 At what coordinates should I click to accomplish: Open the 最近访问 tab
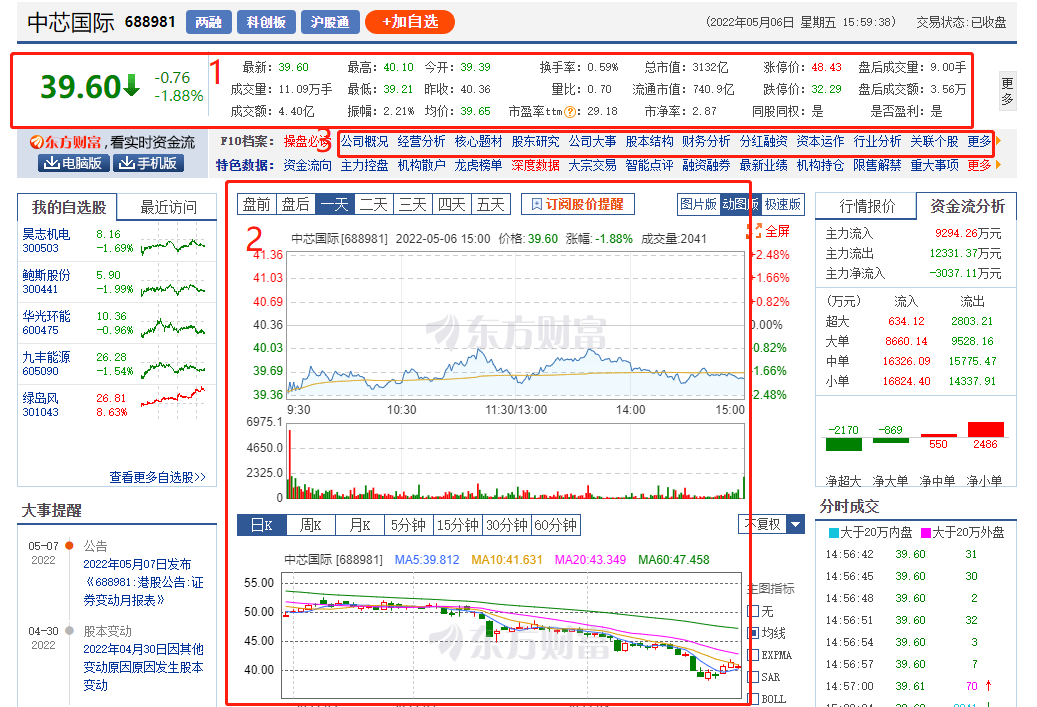click(168, 207)
